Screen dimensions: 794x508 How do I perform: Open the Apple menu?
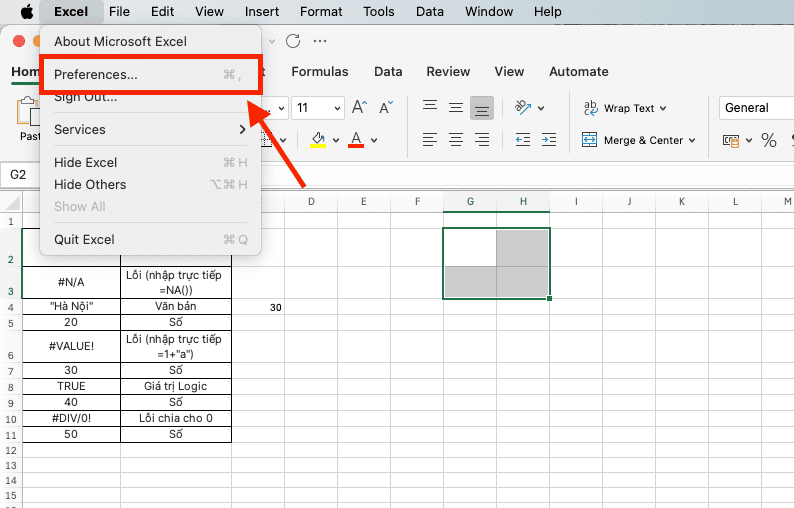(x=27, y=11)
